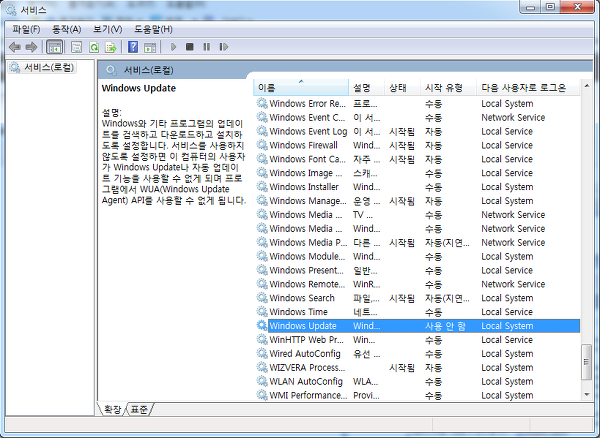This screenshot has height=438, width=600.
Task: Select the Windows Firewall service name
Action: pos(303,145)
